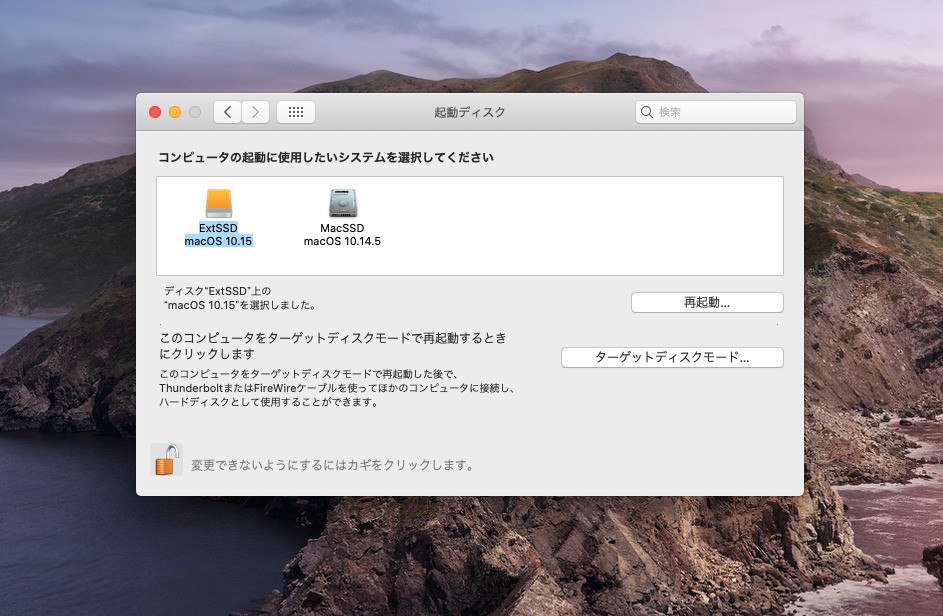The image size is (943, 616).
Task: Go forward with the right chevron
Action: 256,112
